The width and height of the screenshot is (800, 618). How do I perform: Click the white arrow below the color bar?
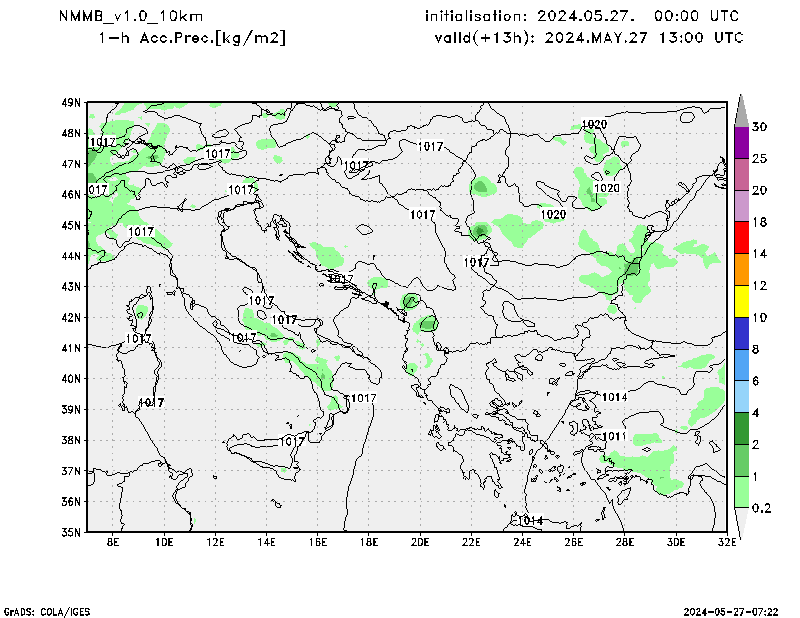tap(741, 523)
